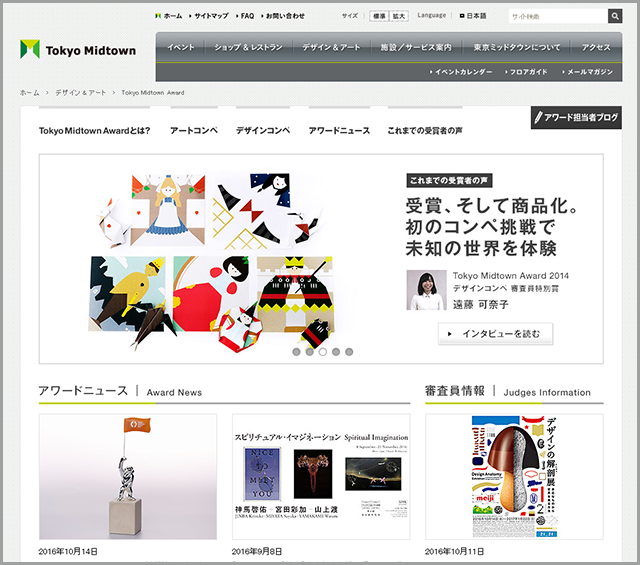Screen dimensions: 640x565
Task: Click the 遠藤 可奈子 portrait photo
Action: [x=426, y=290]
